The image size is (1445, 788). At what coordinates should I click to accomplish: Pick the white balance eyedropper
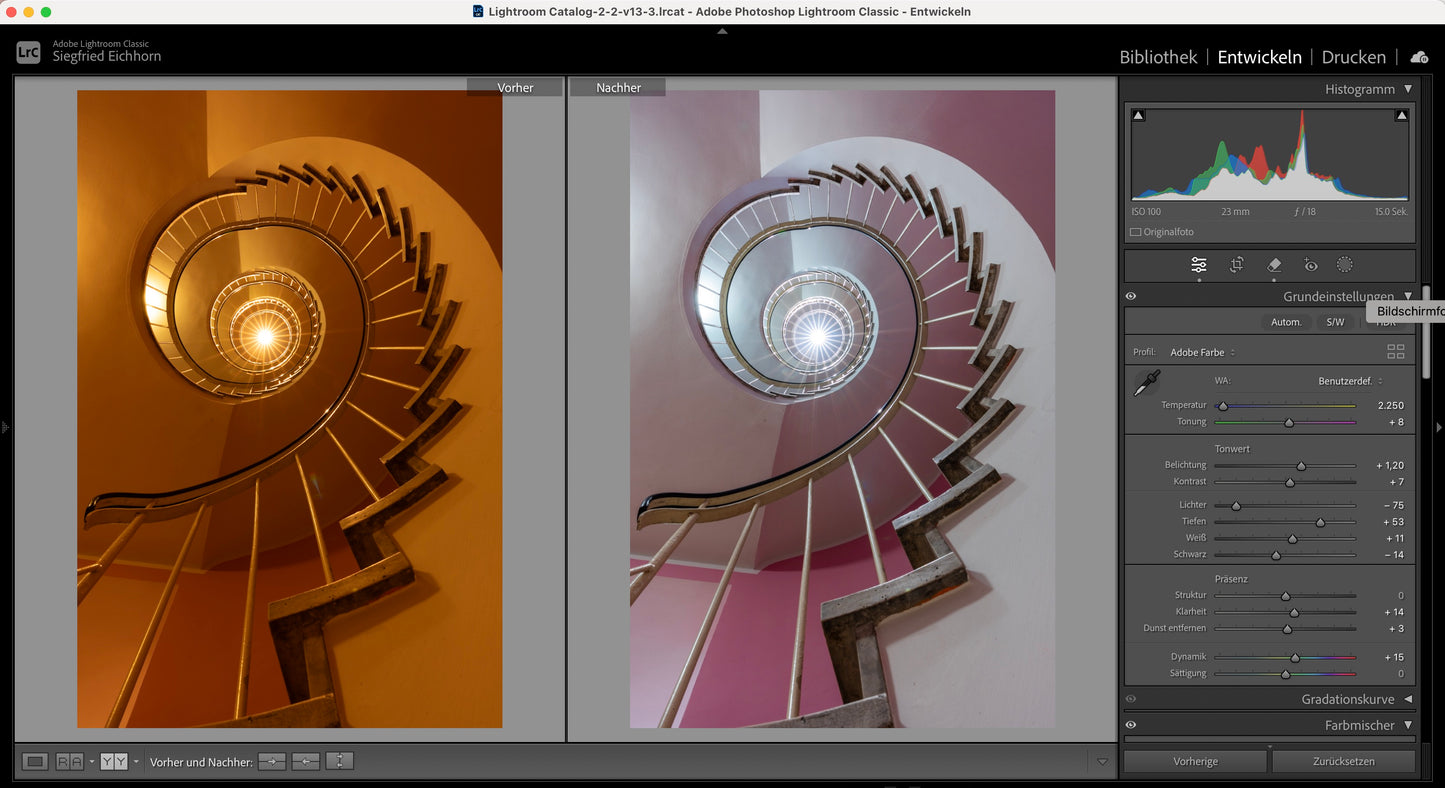pyautogui.click(x=1146, y=383)
